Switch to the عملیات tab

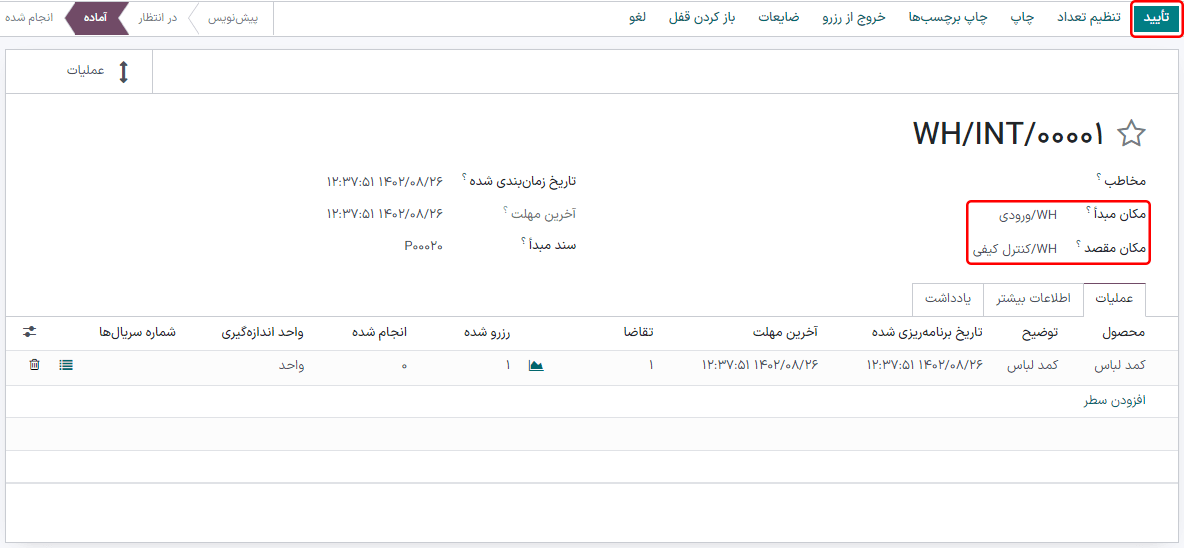pos(1115,299)
